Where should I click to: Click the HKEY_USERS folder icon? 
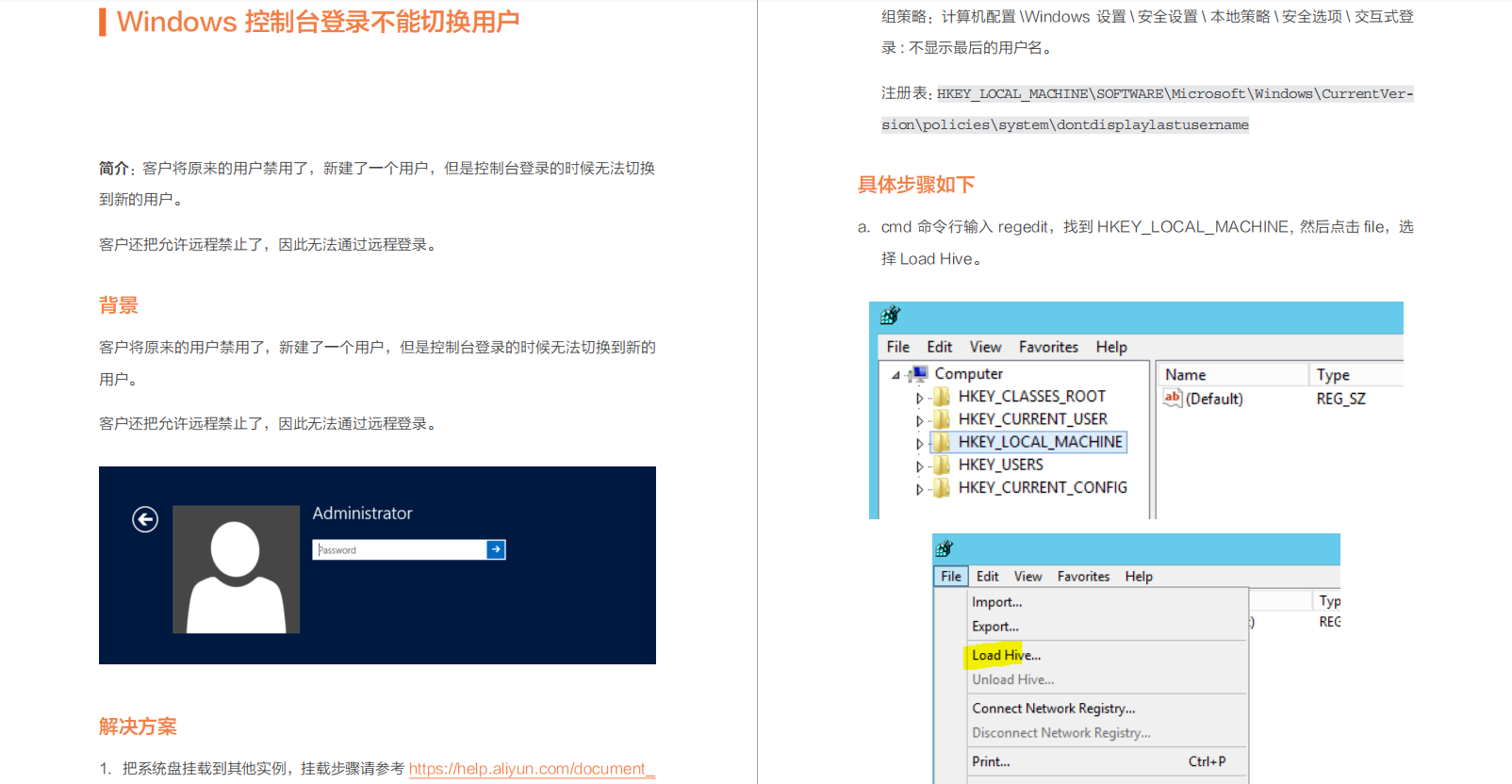pyautogui.click(x=942, y=465)
